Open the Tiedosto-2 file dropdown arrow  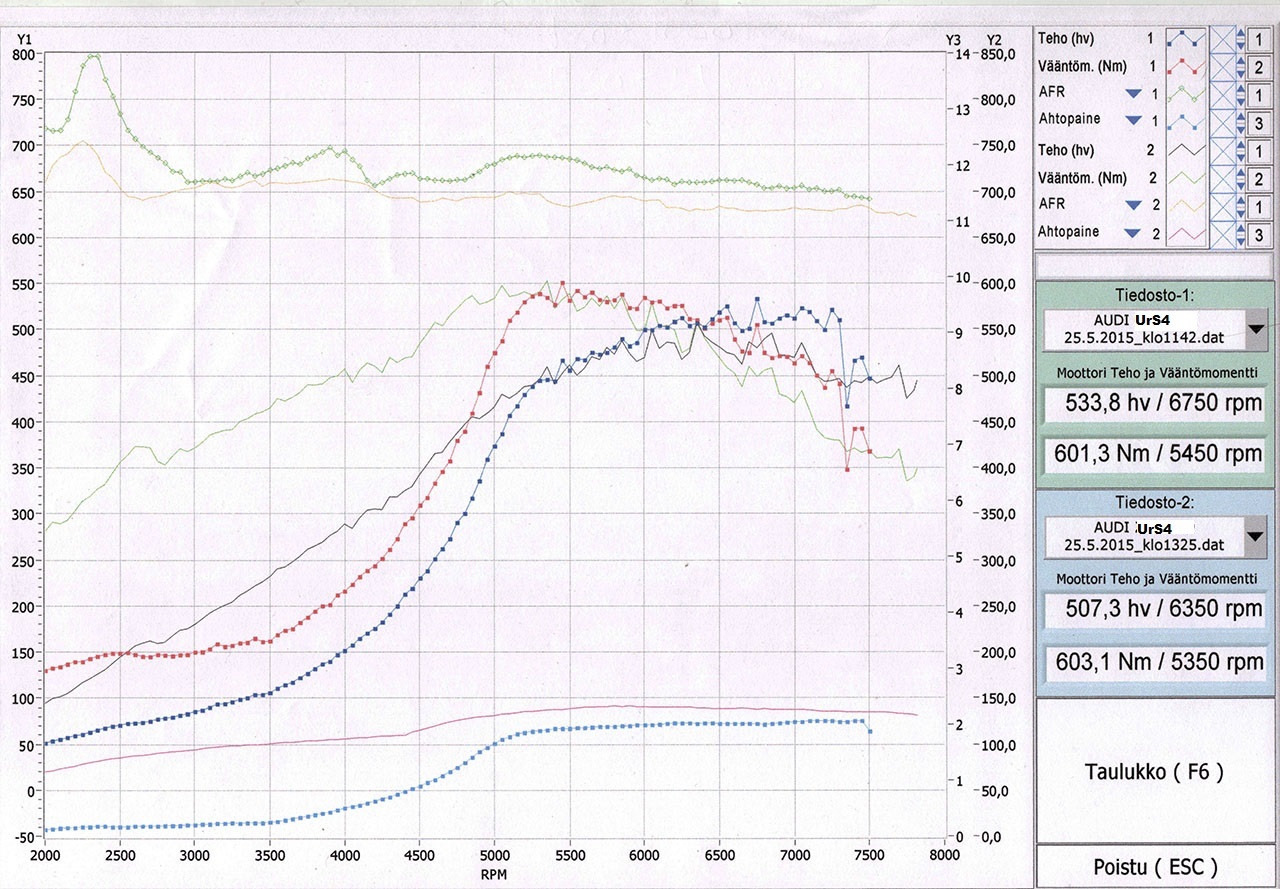click(1255, 538)
